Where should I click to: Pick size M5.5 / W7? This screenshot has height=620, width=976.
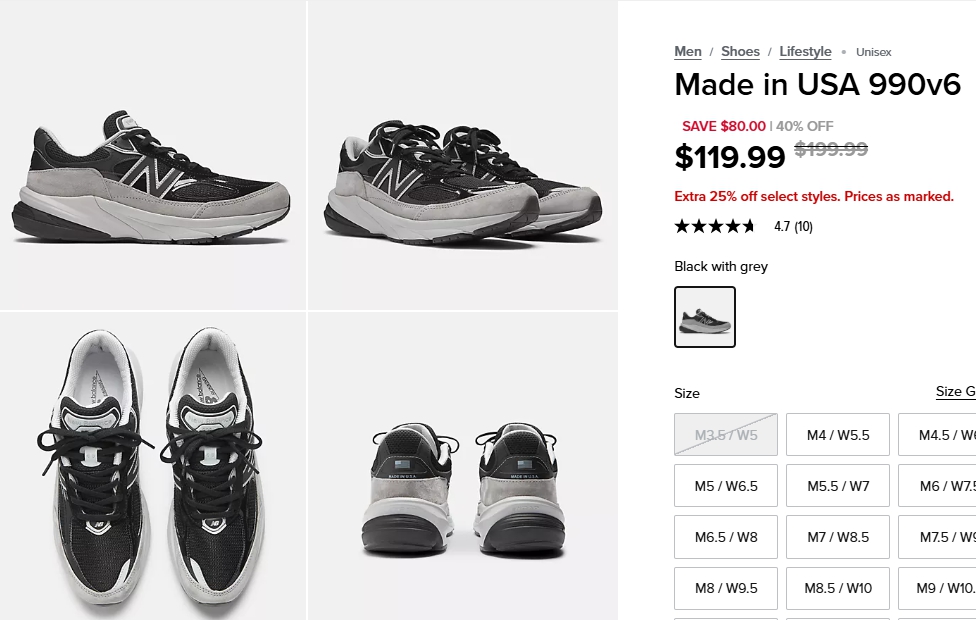tap(837, 486)
